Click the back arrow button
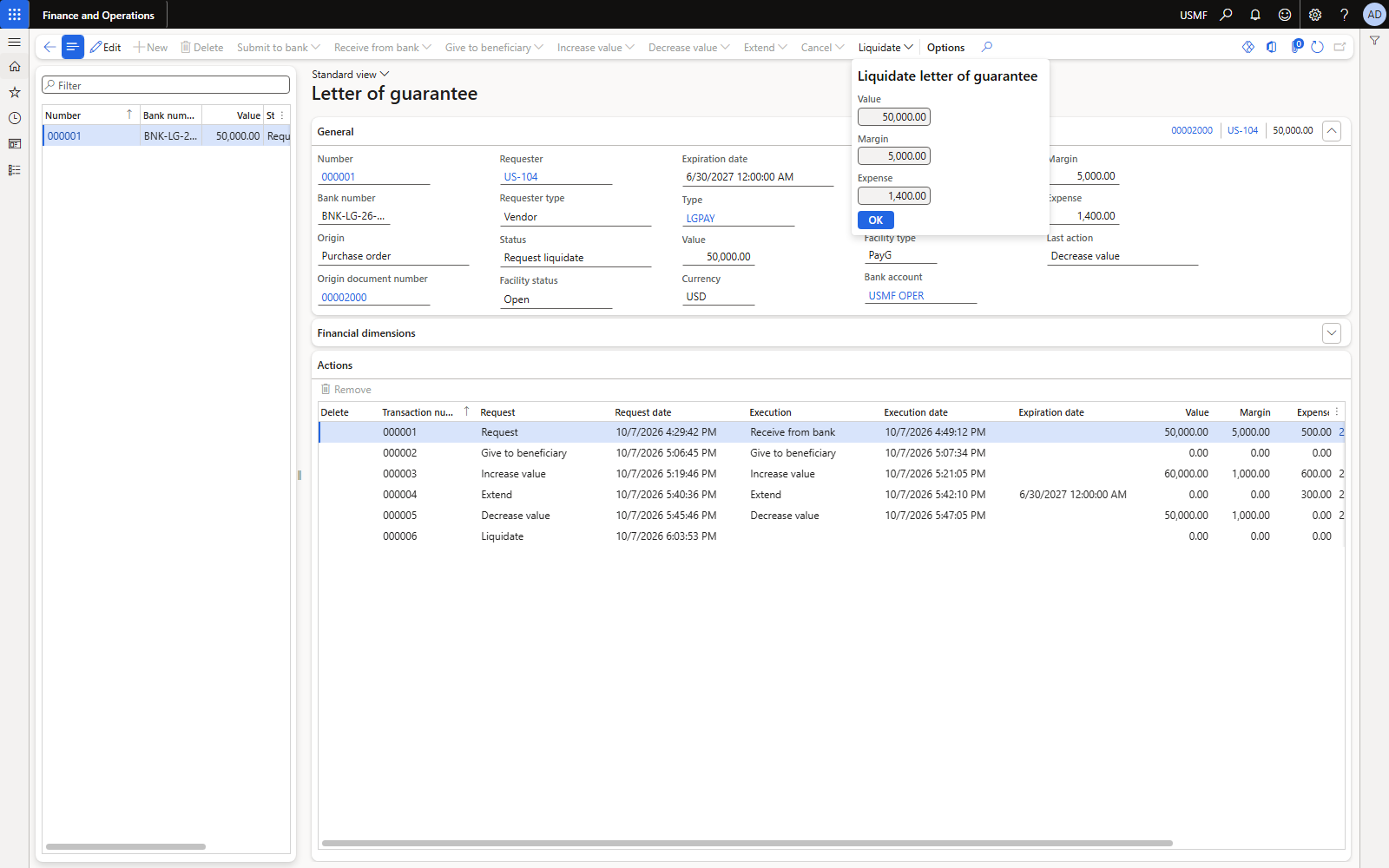This screenshot has height=868, width=1389. [49, 47]
